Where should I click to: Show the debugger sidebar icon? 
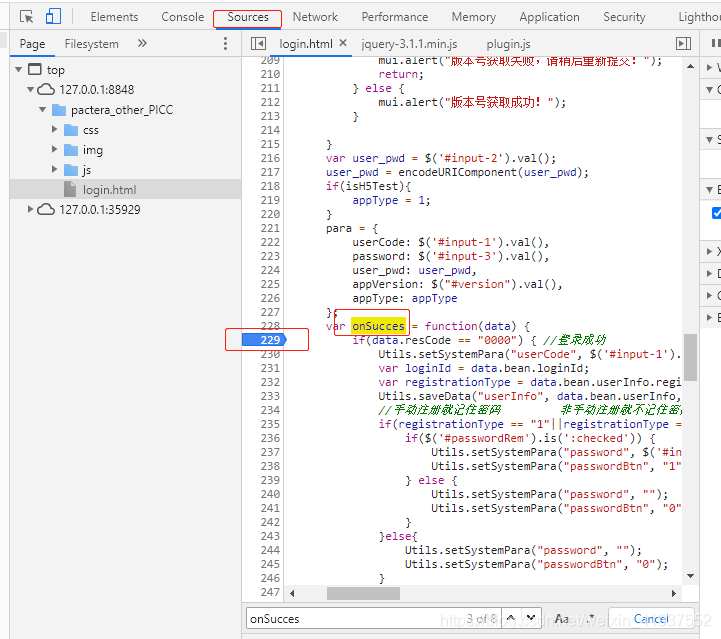click(683, 44)
